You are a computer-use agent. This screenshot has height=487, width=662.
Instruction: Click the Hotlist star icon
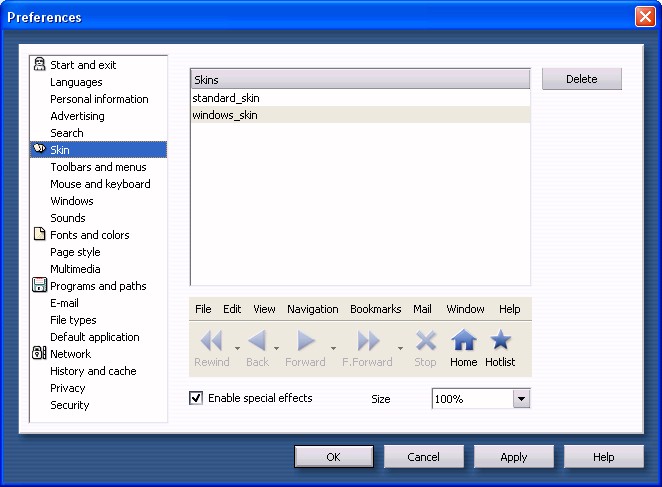click(x=500, y=341)
